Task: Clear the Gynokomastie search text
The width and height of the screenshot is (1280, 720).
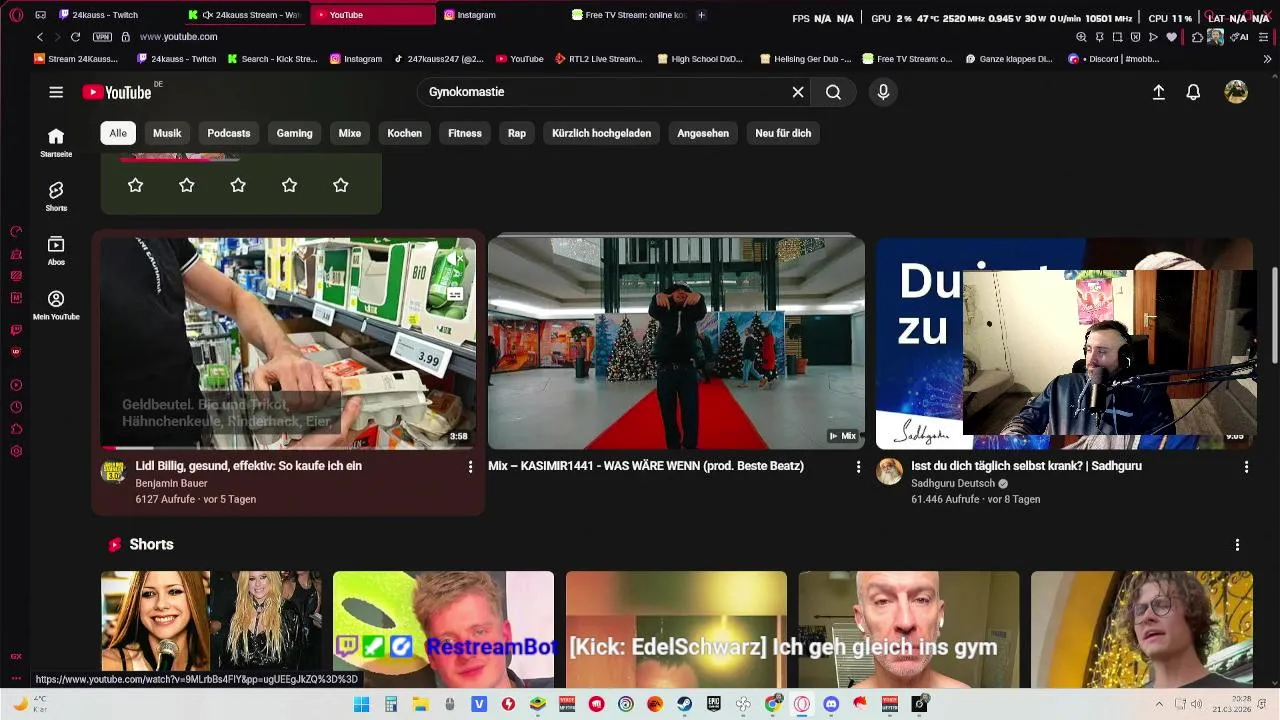Action: click(x=798, y=92)
